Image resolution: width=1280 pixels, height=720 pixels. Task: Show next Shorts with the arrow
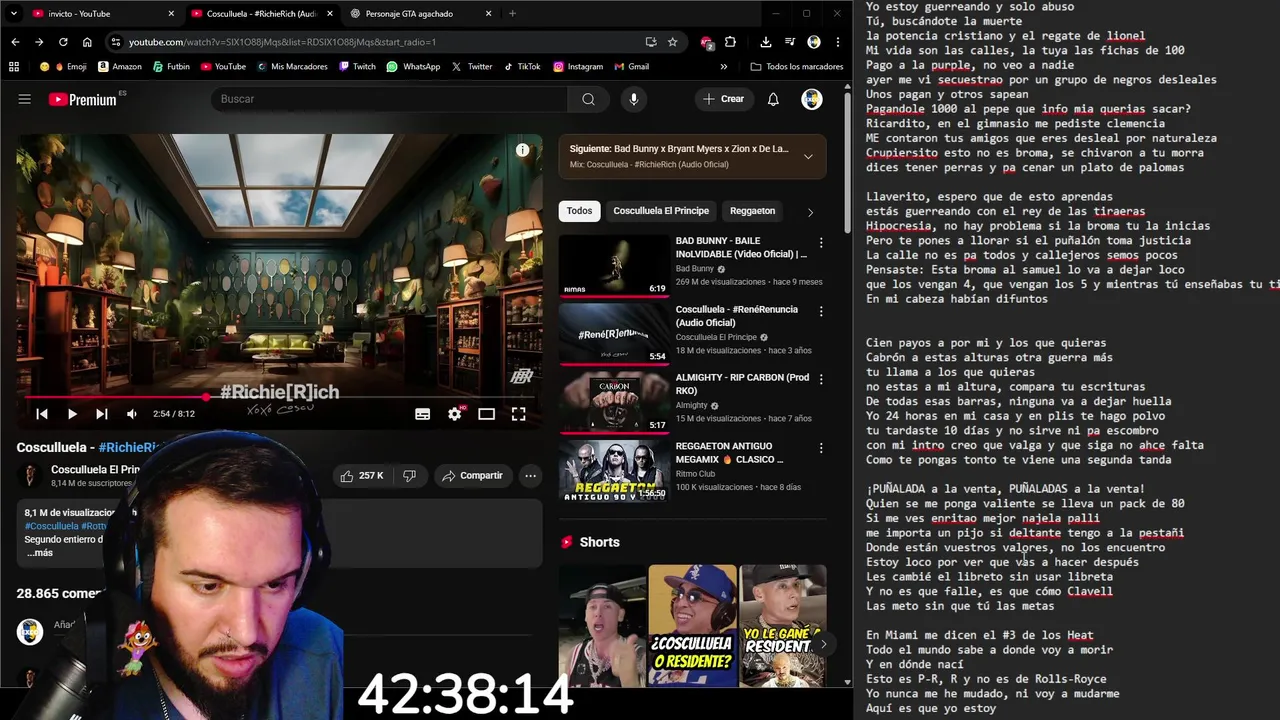pos(822,645)
